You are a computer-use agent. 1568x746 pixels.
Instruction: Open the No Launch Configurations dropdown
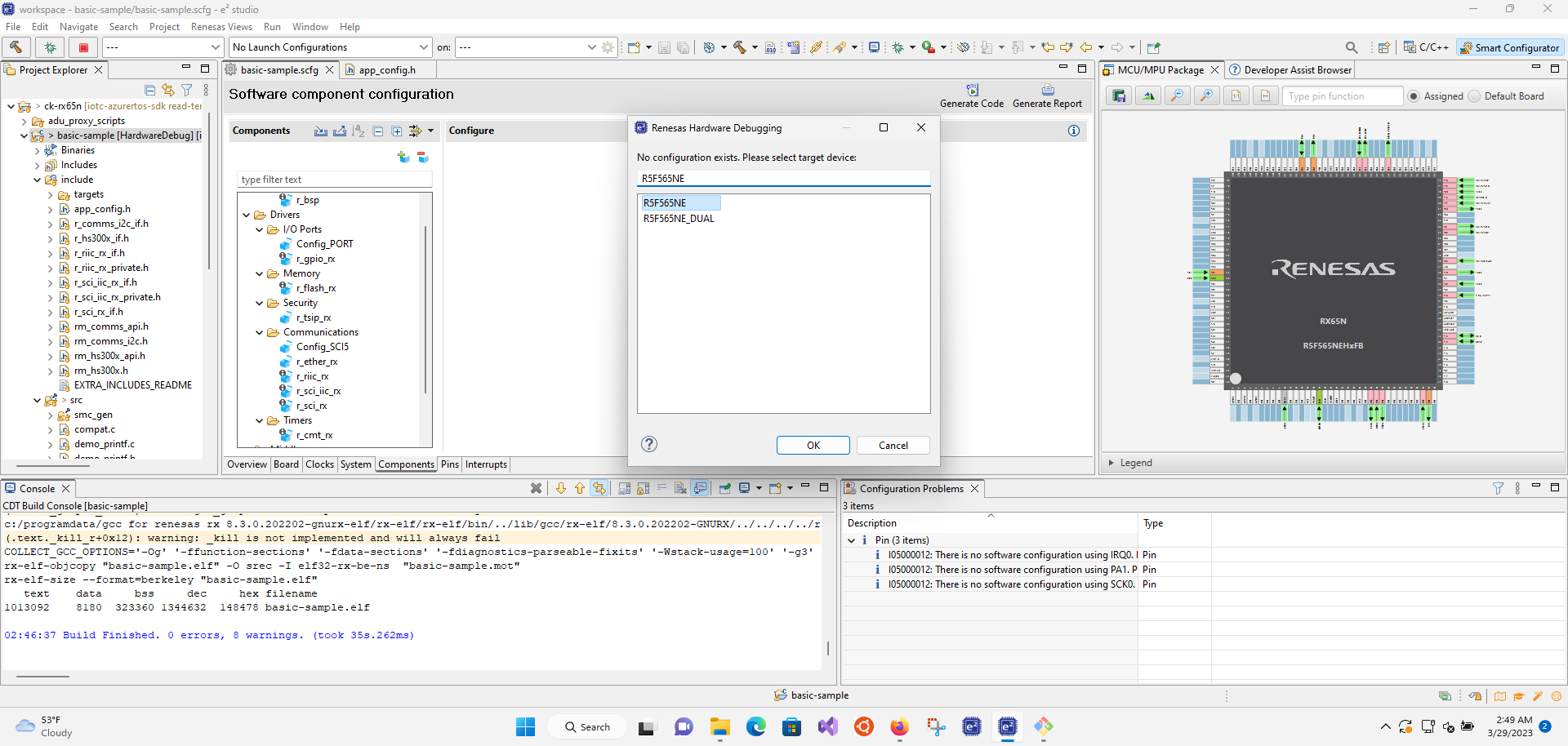click(423, 47)
